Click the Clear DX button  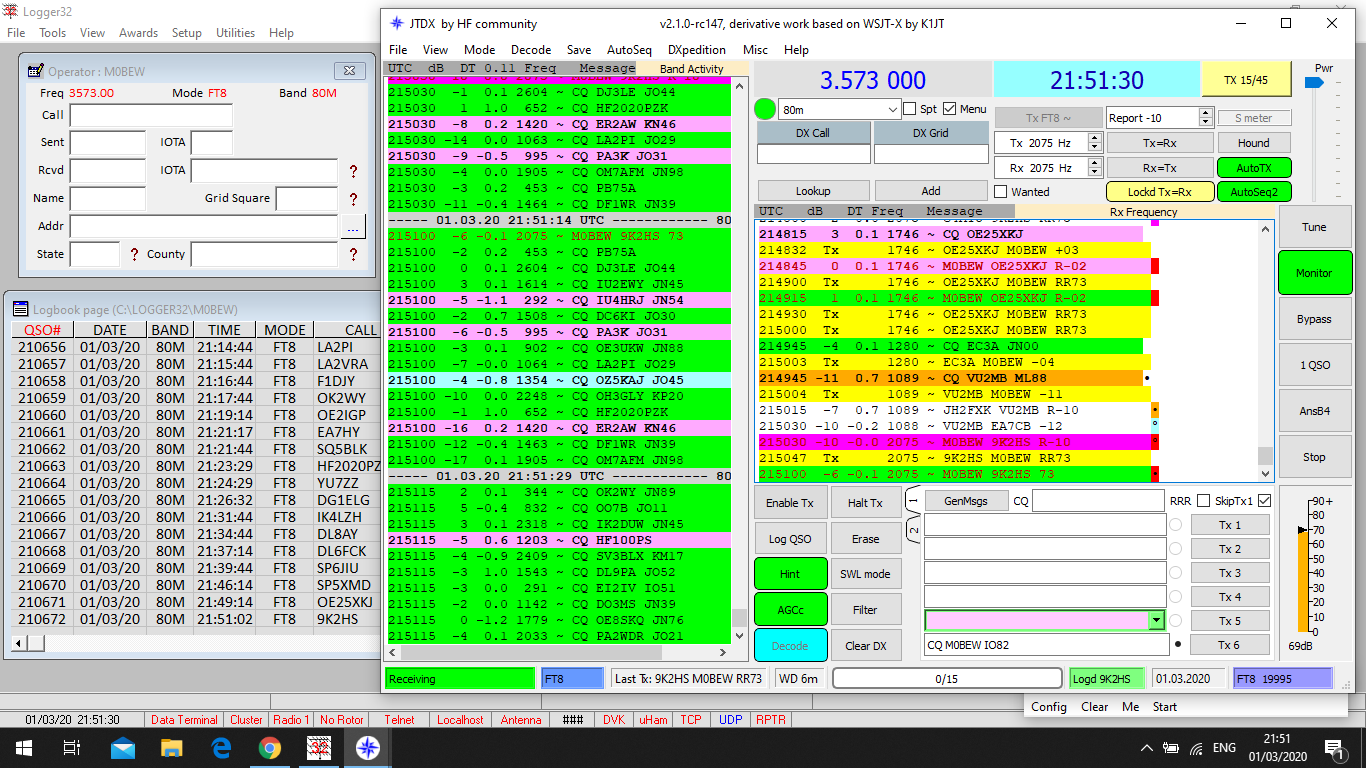[x=866, y=645]
